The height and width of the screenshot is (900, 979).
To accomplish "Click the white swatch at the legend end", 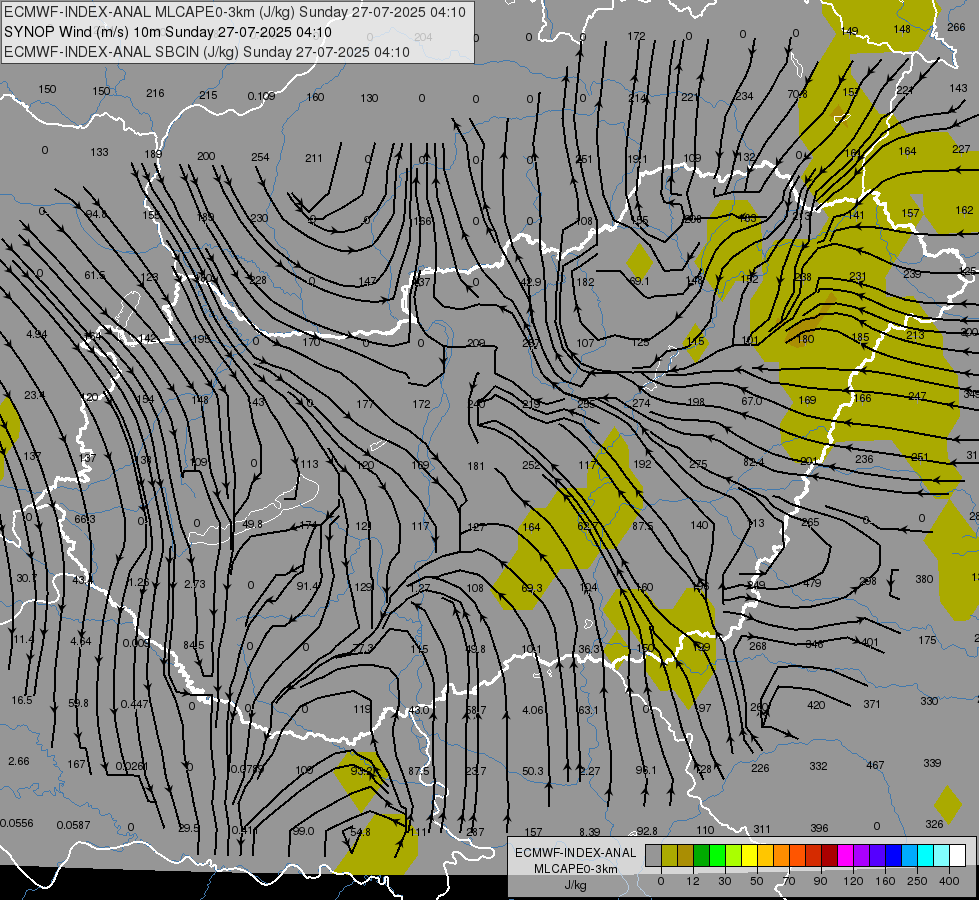I will point(957,856).
